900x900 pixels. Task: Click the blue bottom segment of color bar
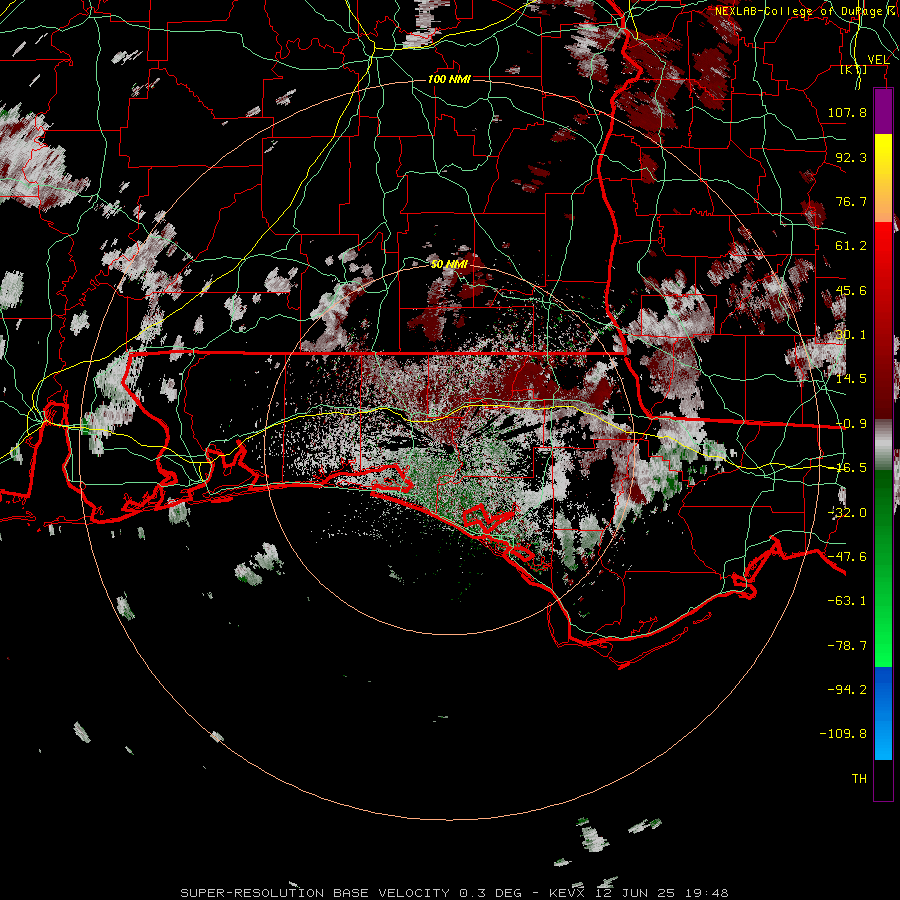tap(883, 713)
